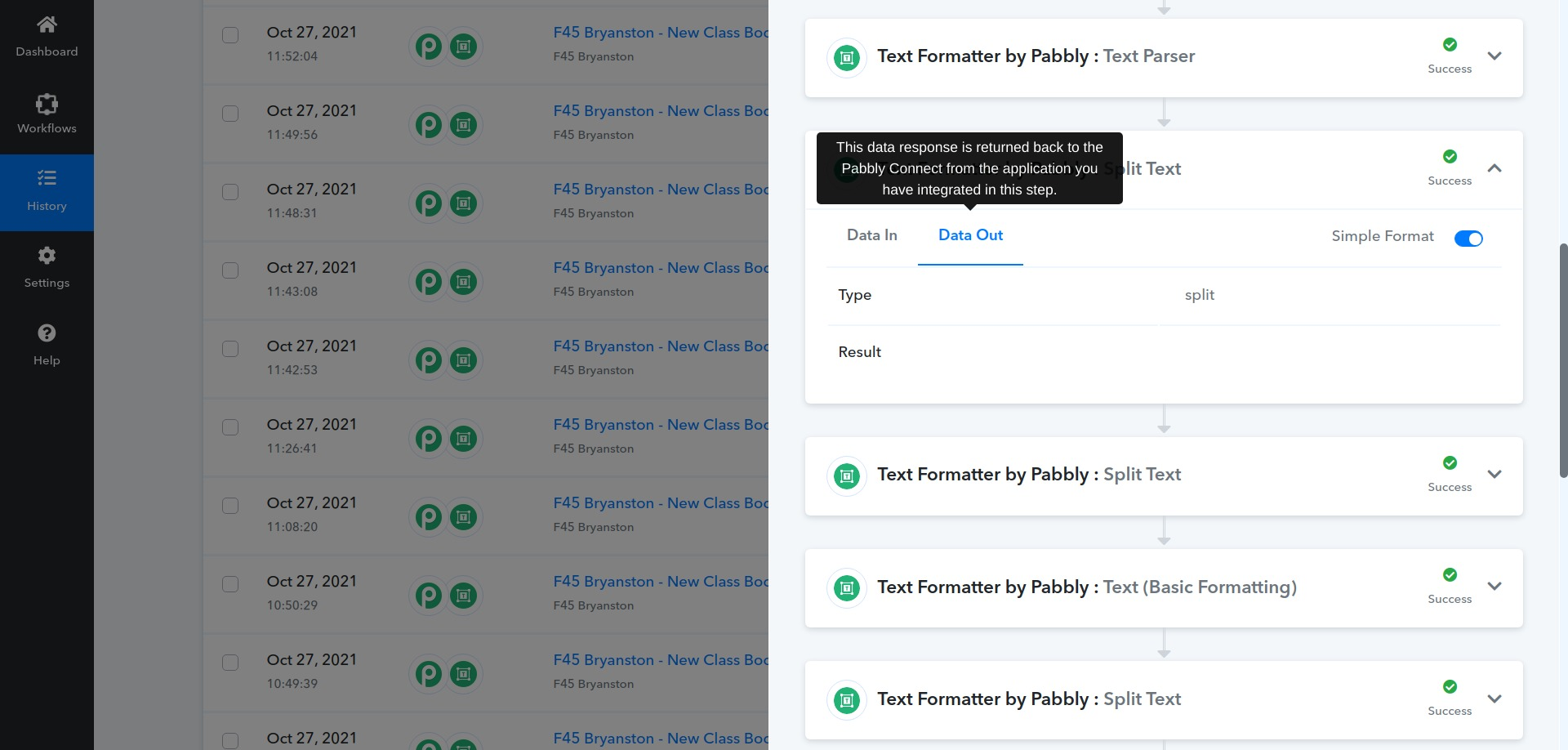Image resolution: width=1568 pixels, height=750 pixels.
Task: Click the Text (Basic Formatting) step title
Action: (1086, 587)
